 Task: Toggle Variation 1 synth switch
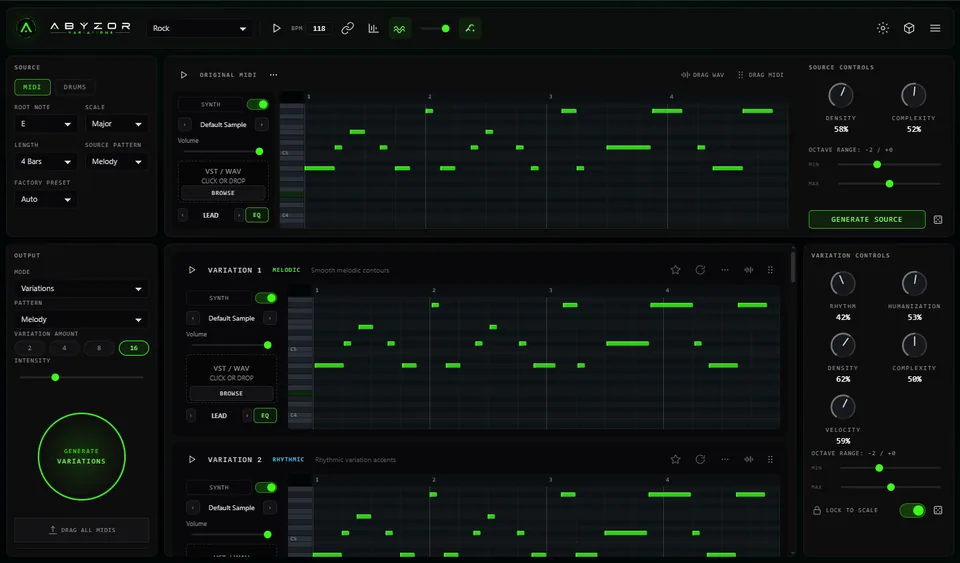[266, 298]
